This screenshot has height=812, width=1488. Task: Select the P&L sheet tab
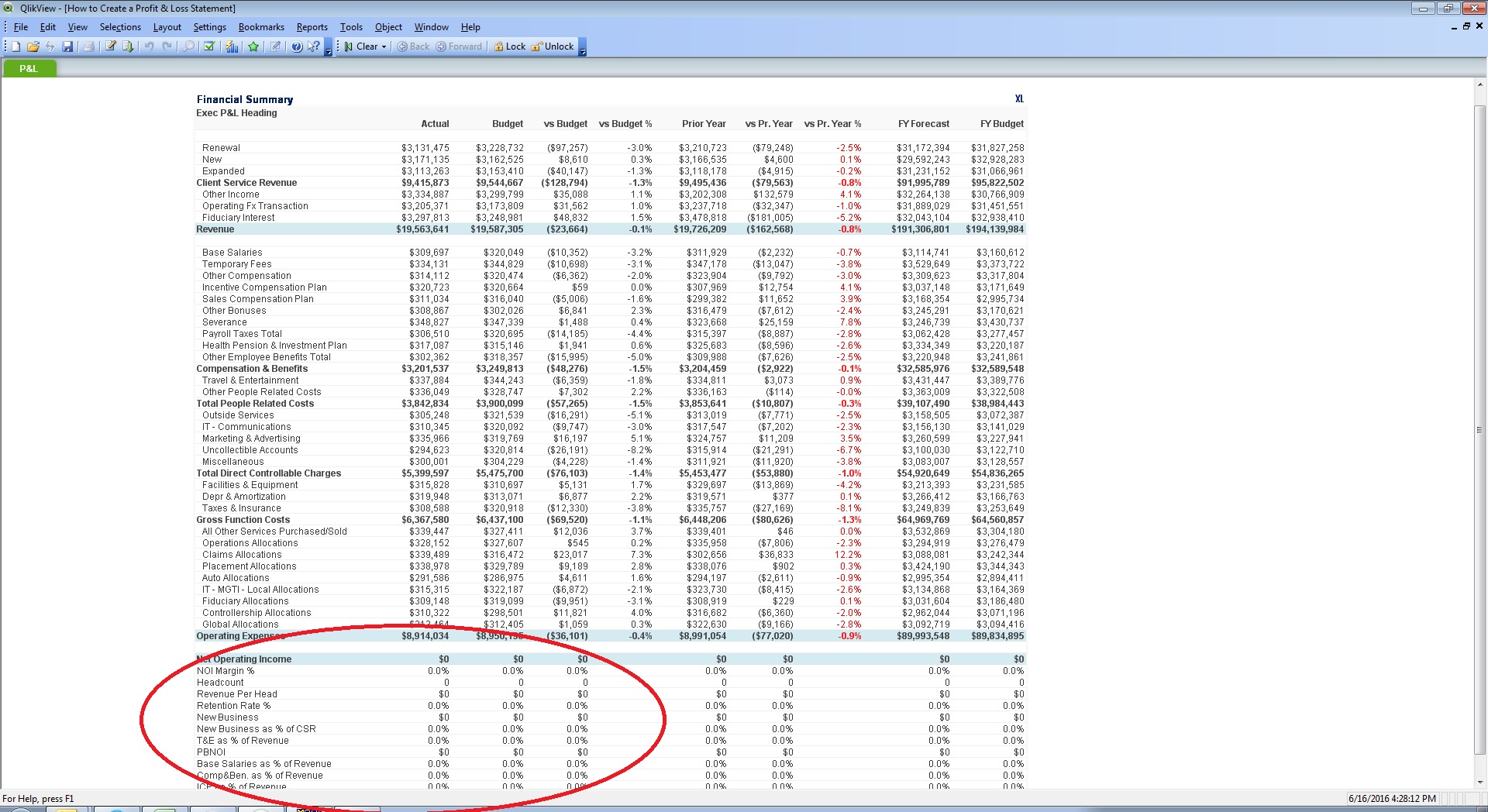coord(29,68)
